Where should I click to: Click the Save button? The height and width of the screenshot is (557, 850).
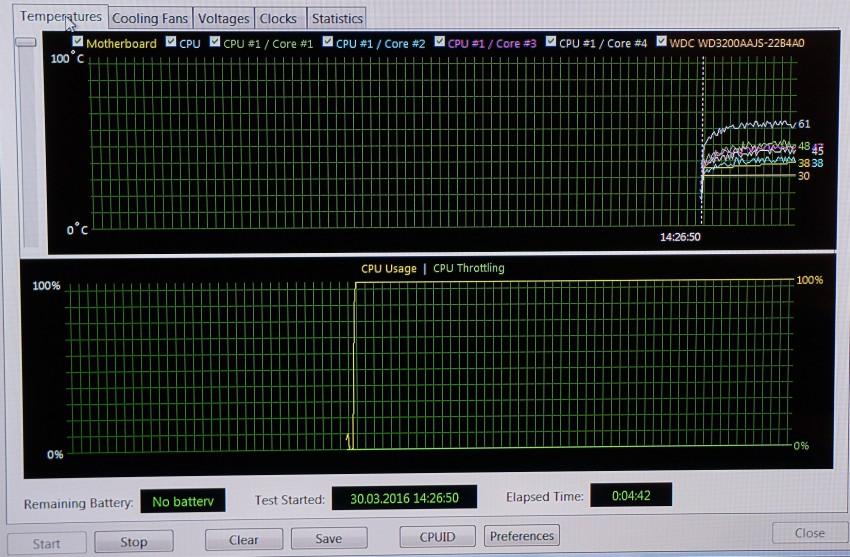pos(328,539)
